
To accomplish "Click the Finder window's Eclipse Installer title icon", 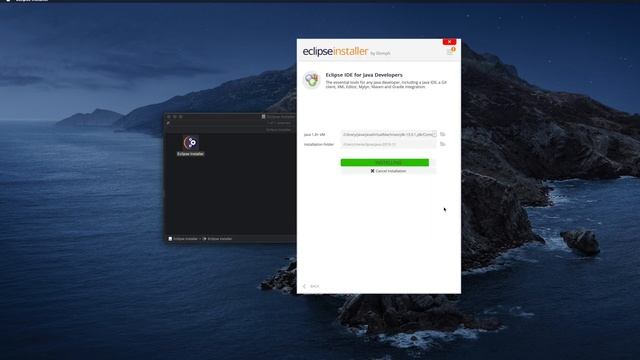I will (263, 117).
